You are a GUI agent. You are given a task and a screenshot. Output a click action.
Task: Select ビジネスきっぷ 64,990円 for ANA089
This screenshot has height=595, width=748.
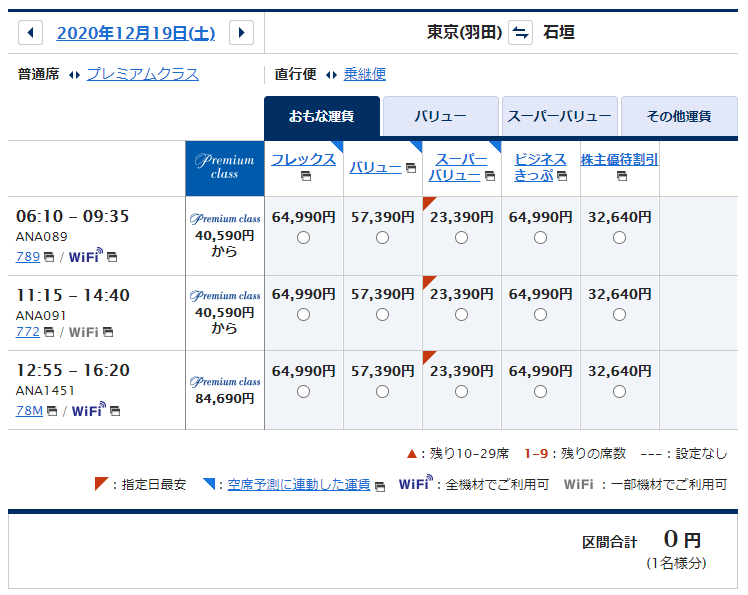pos(540,238)
